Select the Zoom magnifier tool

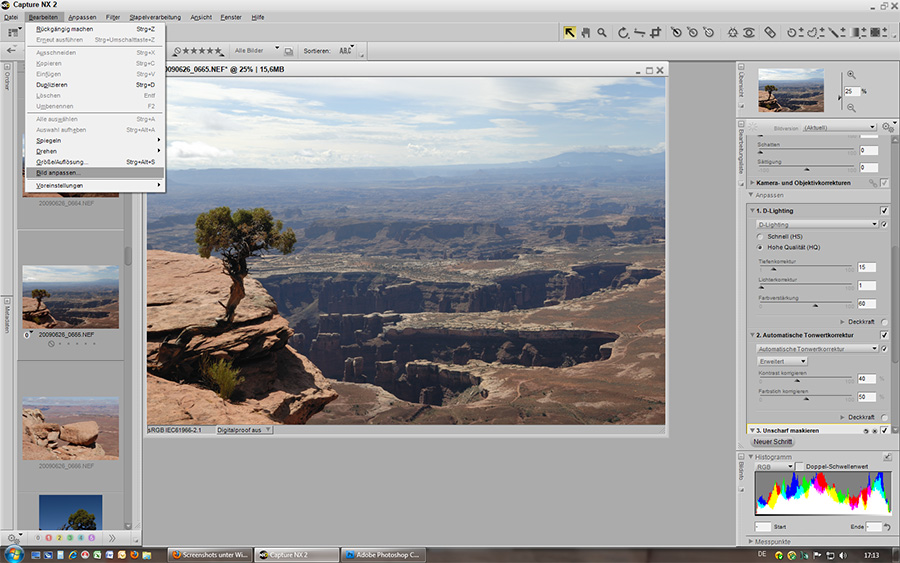pyautogui.click(x=602, y=33)
